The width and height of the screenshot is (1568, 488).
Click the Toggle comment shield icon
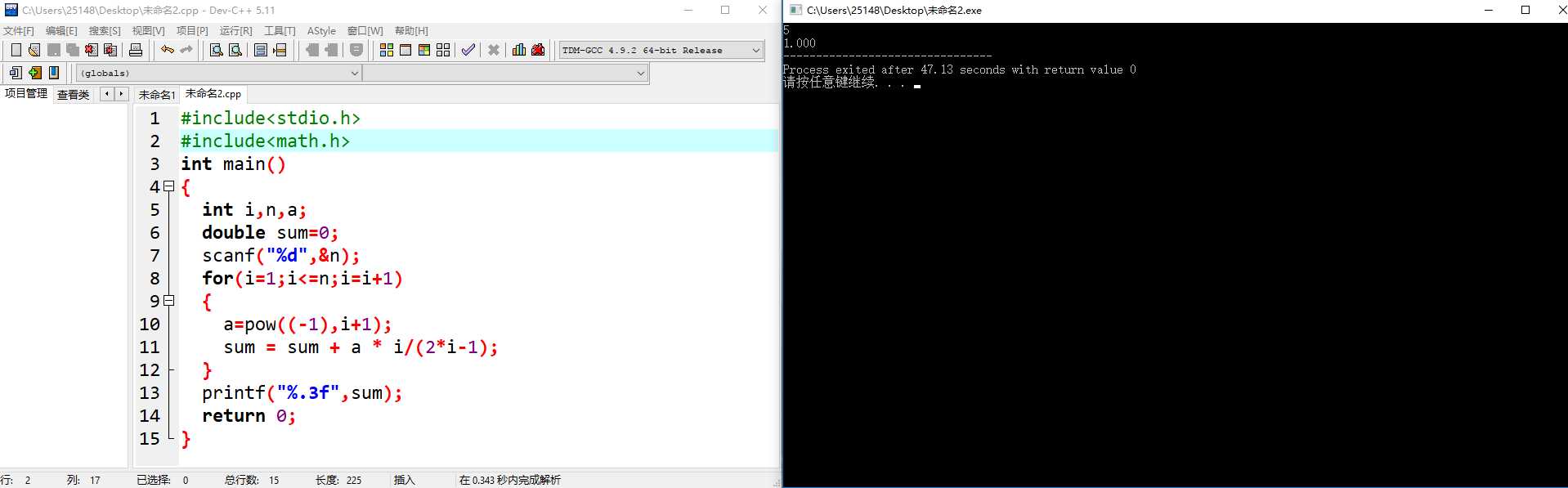[x=356, y=50]
